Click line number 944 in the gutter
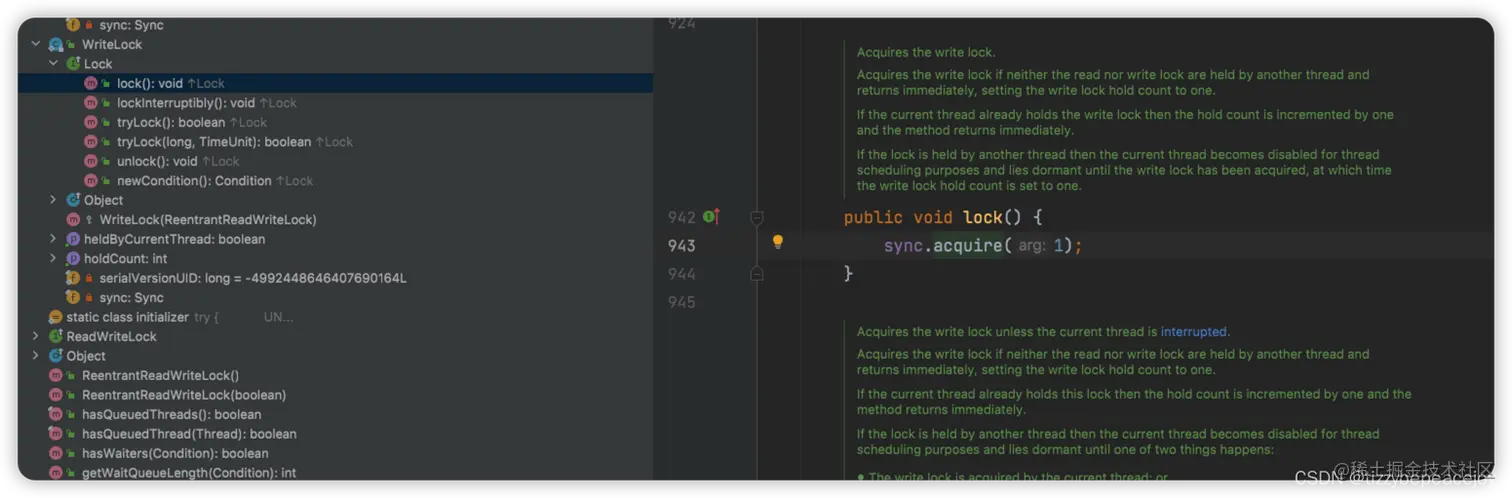This screenshot has height=498, width=1512. point(681,273)
